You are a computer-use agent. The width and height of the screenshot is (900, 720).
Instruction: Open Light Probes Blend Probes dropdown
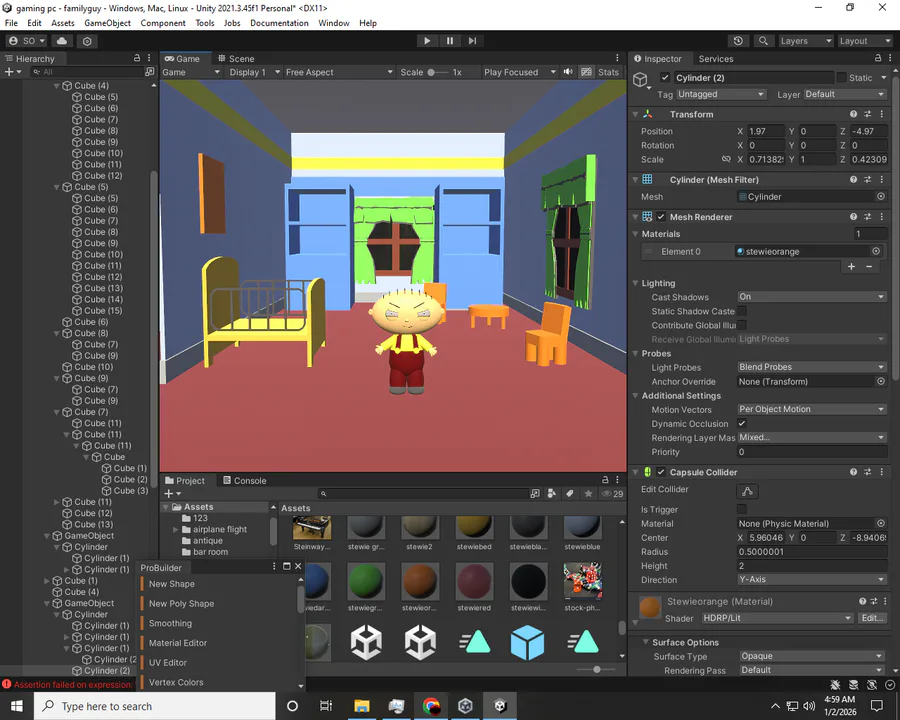(x=811, y=367)
